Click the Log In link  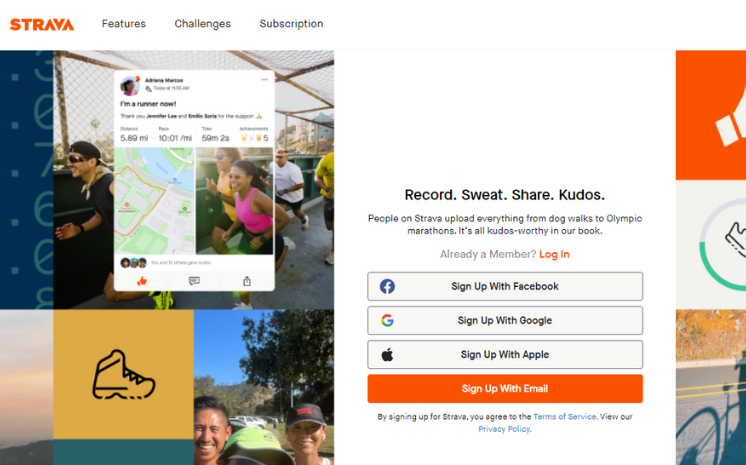pyautogui.click(x=554, y=254)
